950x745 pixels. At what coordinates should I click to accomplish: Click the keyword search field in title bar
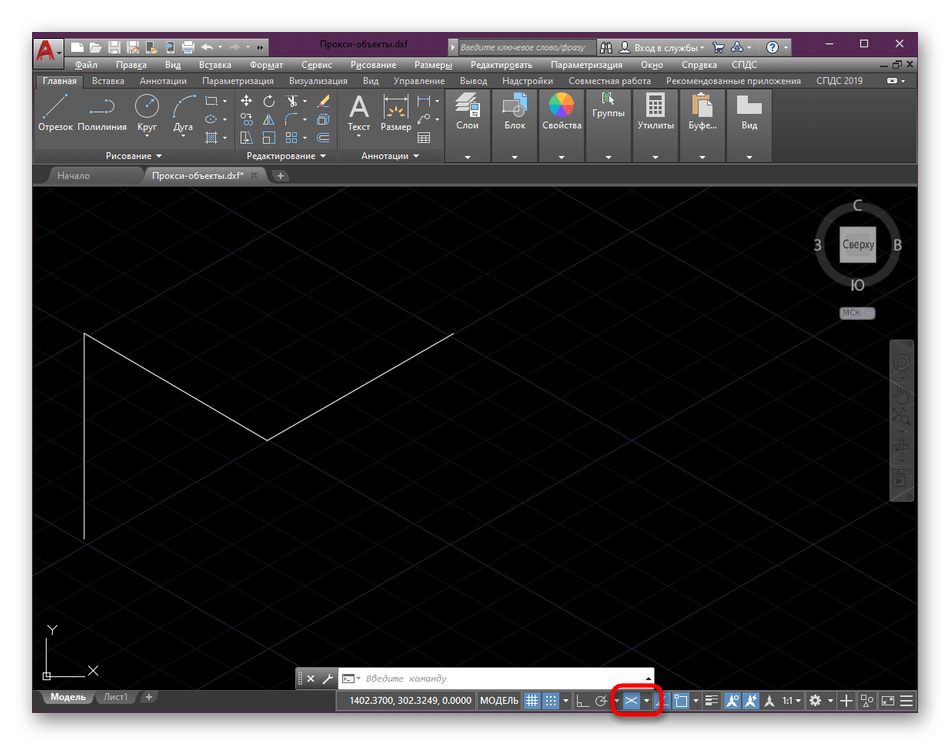click(526, 47)
